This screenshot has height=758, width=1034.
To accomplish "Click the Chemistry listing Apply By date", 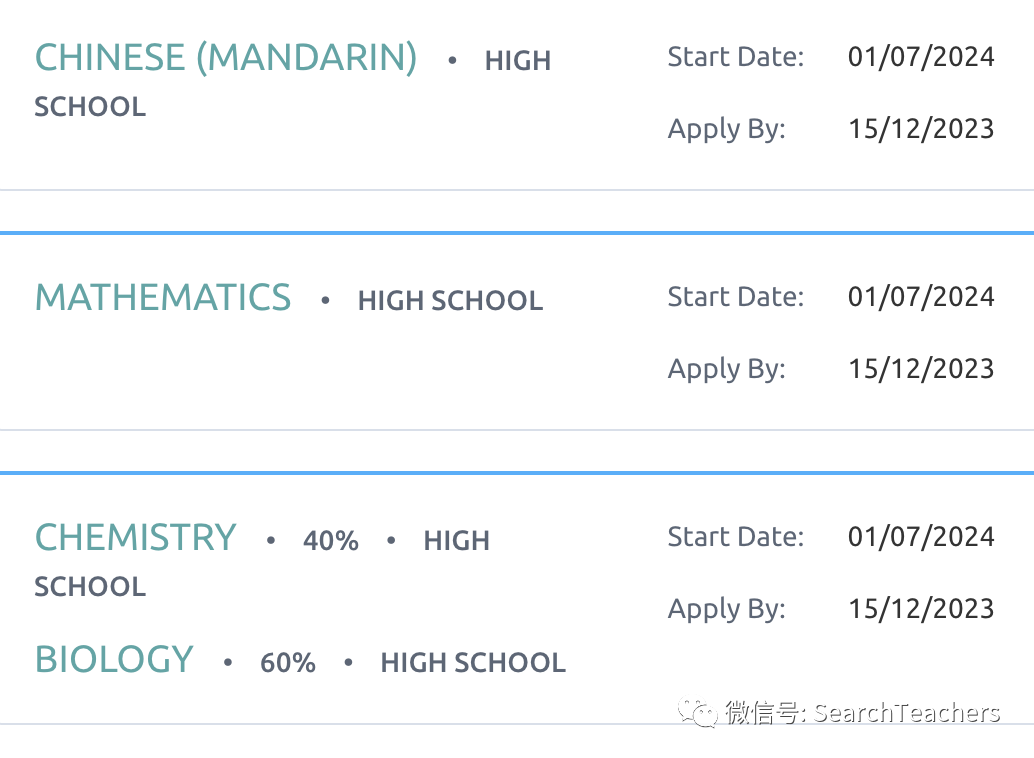I will tap(921, 610).
